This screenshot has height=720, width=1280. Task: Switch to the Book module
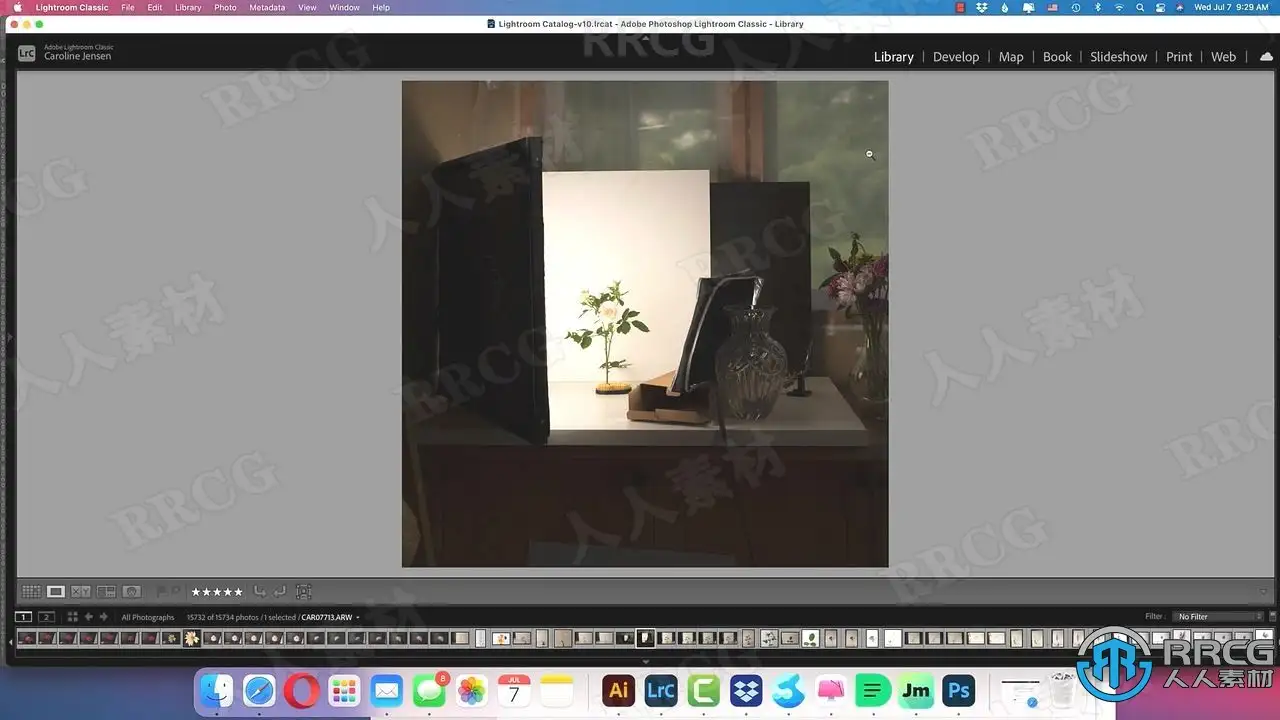1057,57
